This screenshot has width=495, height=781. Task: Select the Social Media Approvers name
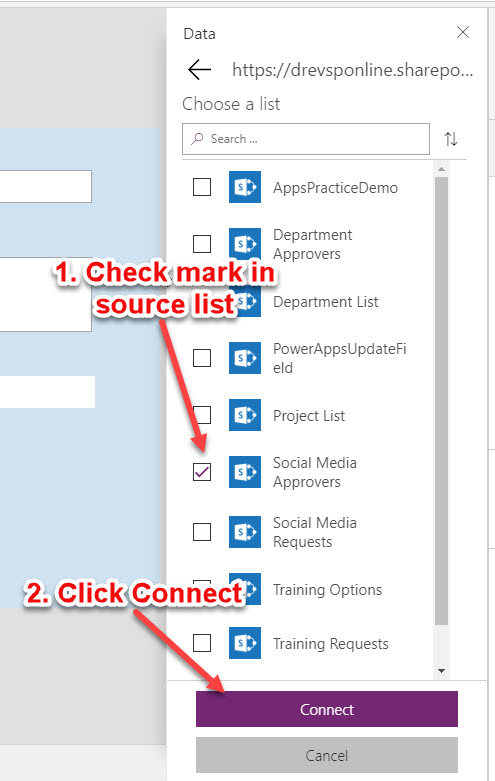pyautogui.click(x=315, y=472)
